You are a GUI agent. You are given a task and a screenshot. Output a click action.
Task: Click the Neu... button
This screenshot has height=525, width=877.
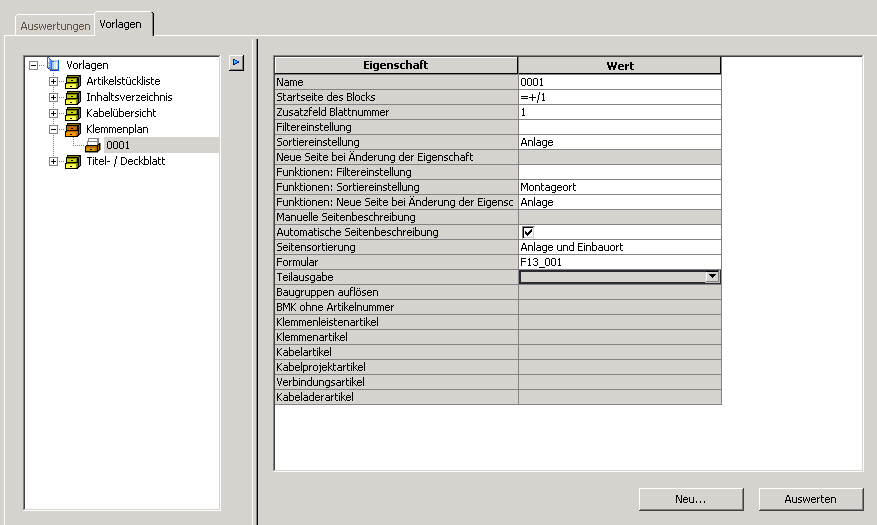tap(691, 499)
